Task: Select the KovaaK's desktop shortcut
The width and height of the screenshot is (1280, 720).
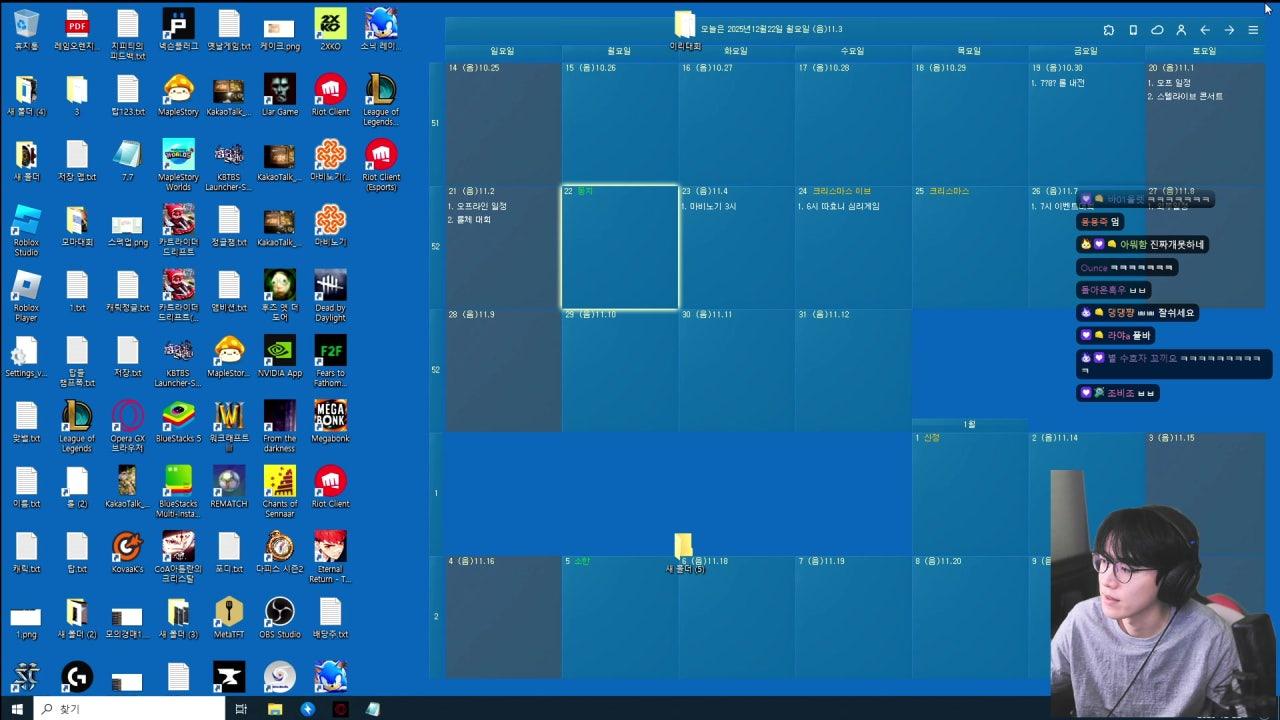Action: [x=127, y=552]
